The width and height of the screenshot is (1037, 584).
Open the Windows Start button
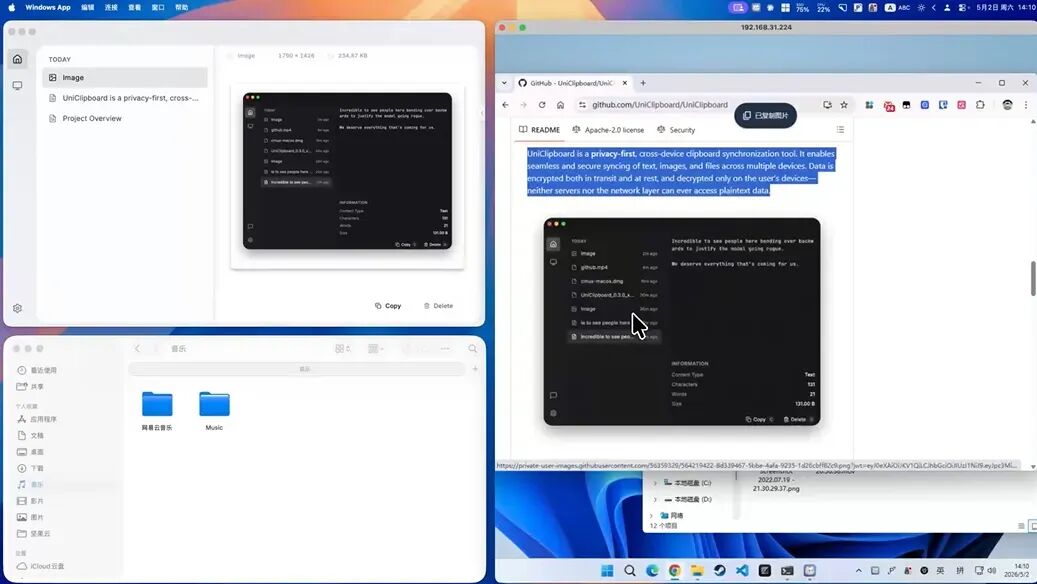point(607,570)
